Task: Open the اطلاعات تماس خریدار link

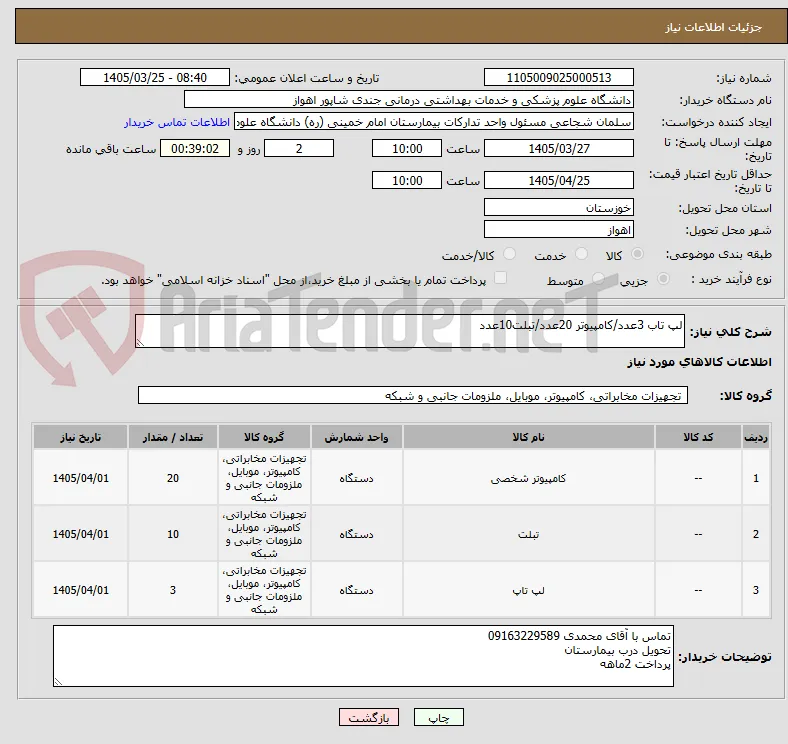Action: point(177,122)
